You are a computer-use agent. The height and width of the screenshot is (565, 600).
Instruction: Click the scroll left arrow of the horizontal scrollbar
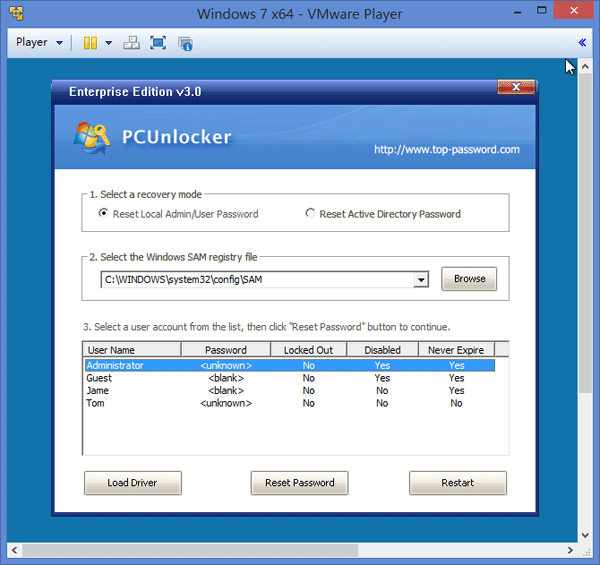point(14,550)
